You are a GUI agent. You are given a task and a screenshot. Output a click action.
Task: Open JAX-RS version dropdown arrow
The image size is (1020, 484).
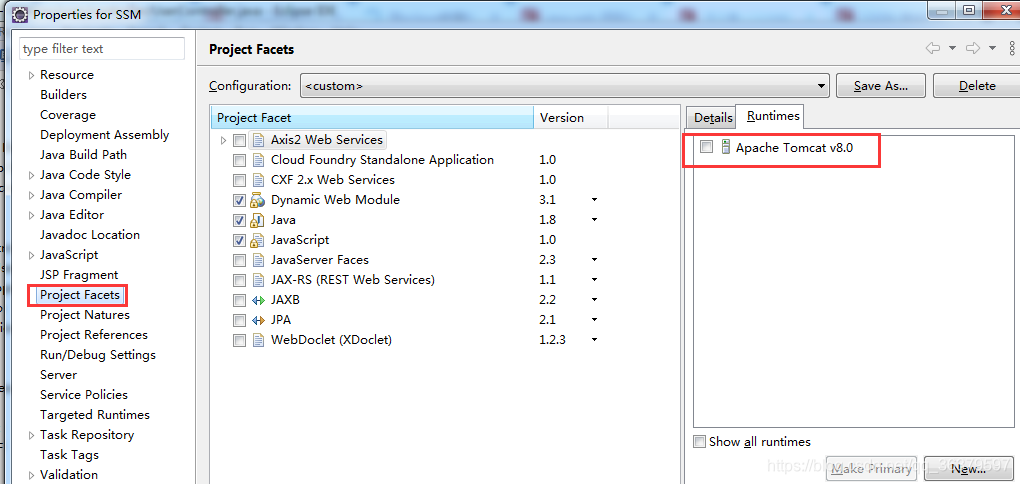pos(595,280)
